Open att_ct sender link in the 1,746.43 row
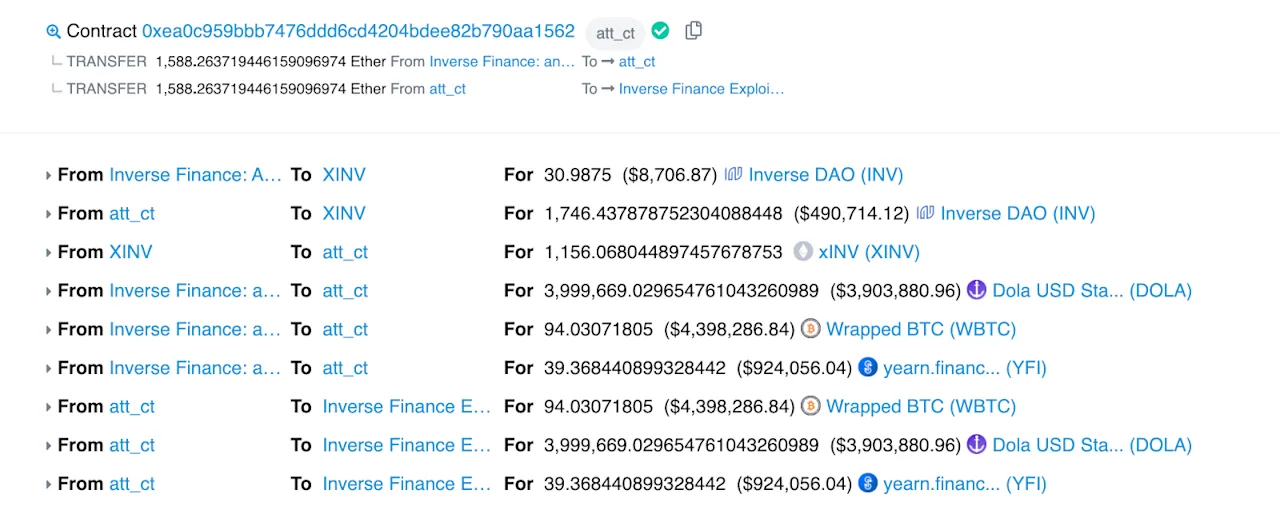The width and height of the screenshot is (1280, 526). click(x=132, y=213)
